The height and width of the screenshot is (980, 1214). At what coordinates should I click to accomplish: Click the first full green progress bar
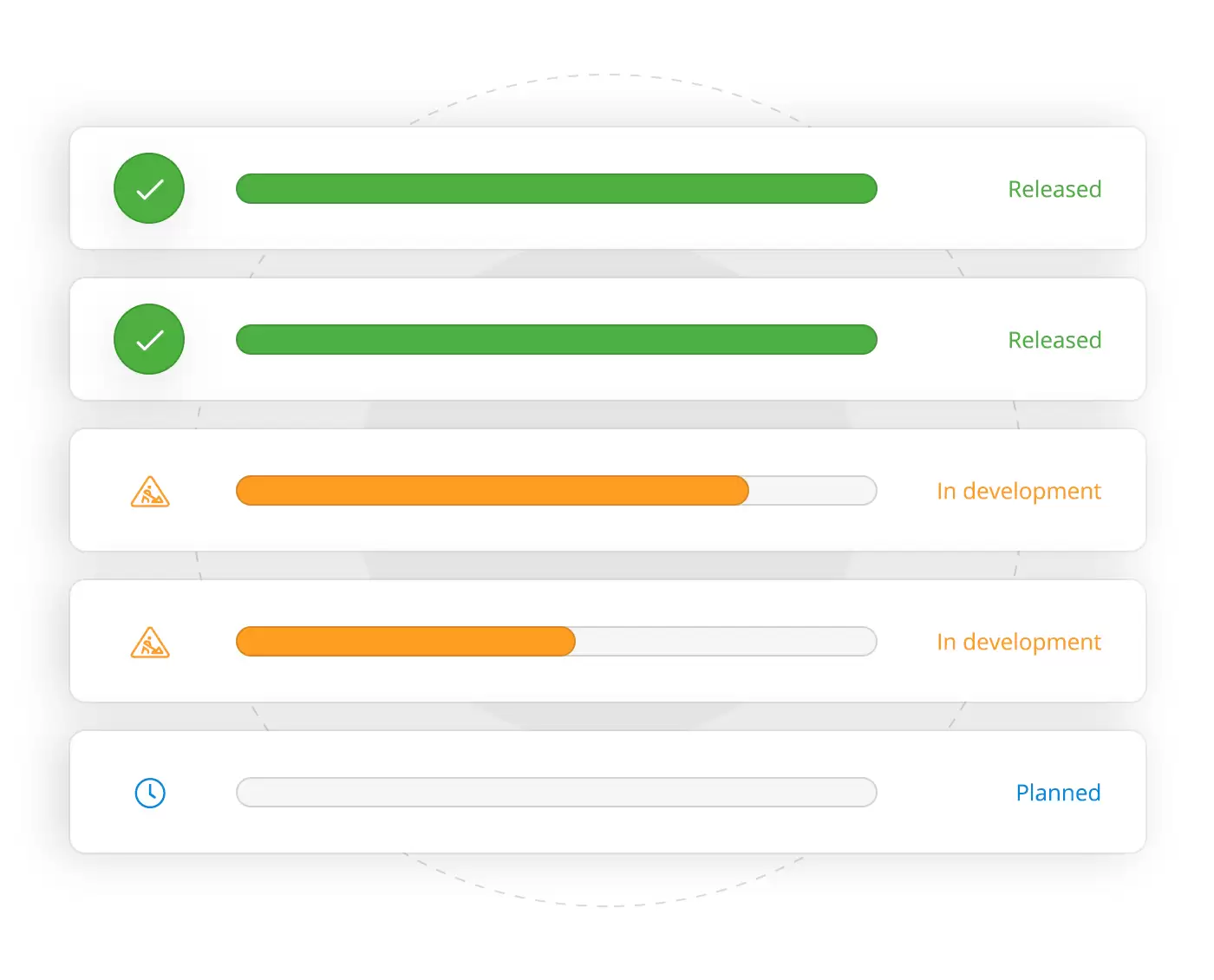(556, 188)
